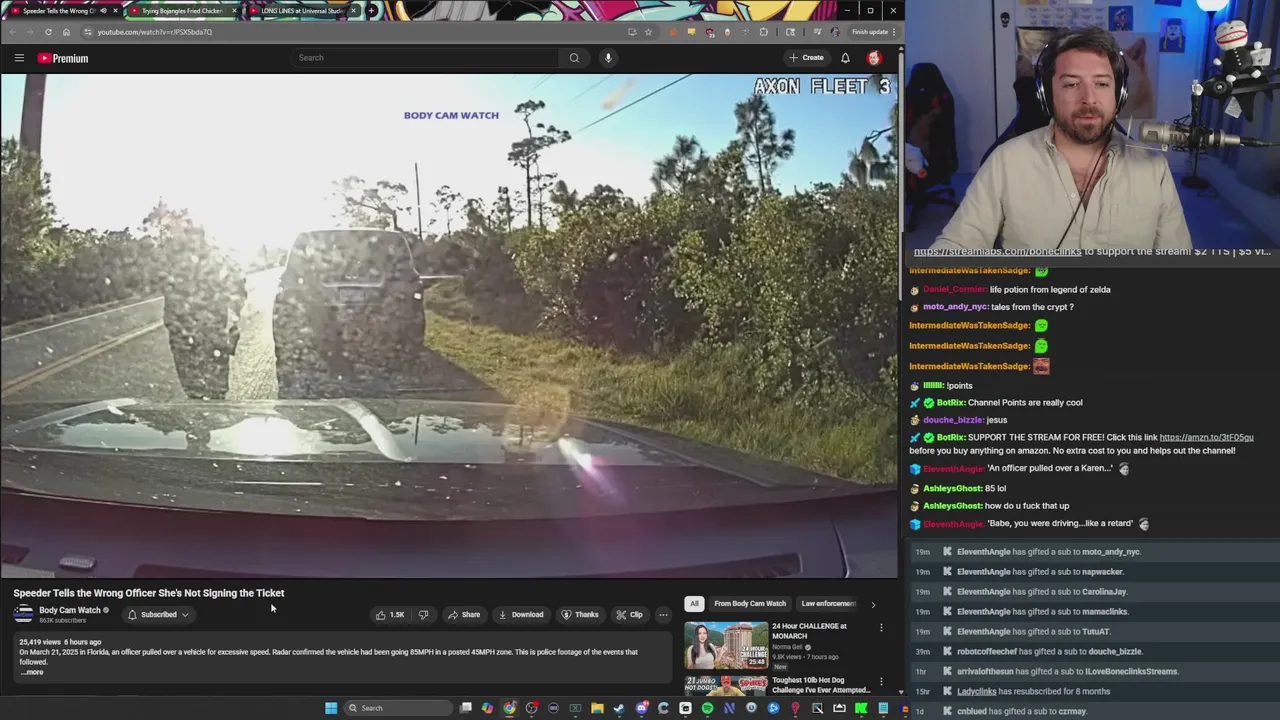
Task: Open the streamlabs support link
Action: 997,252
